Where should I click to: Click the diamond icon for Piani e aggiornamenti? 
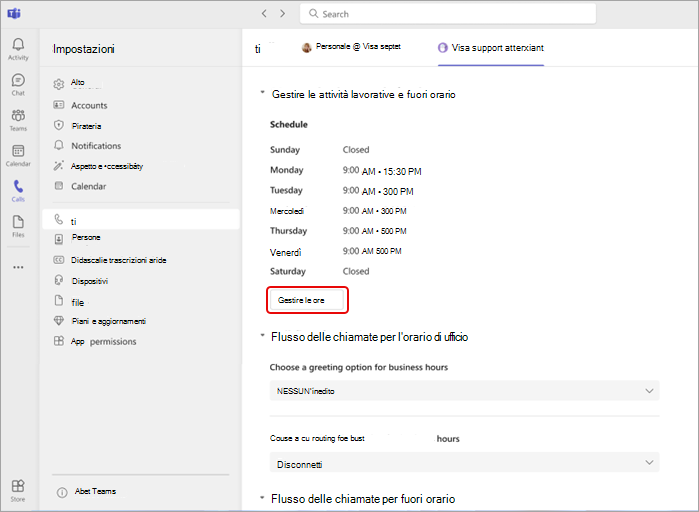point(59,321)
